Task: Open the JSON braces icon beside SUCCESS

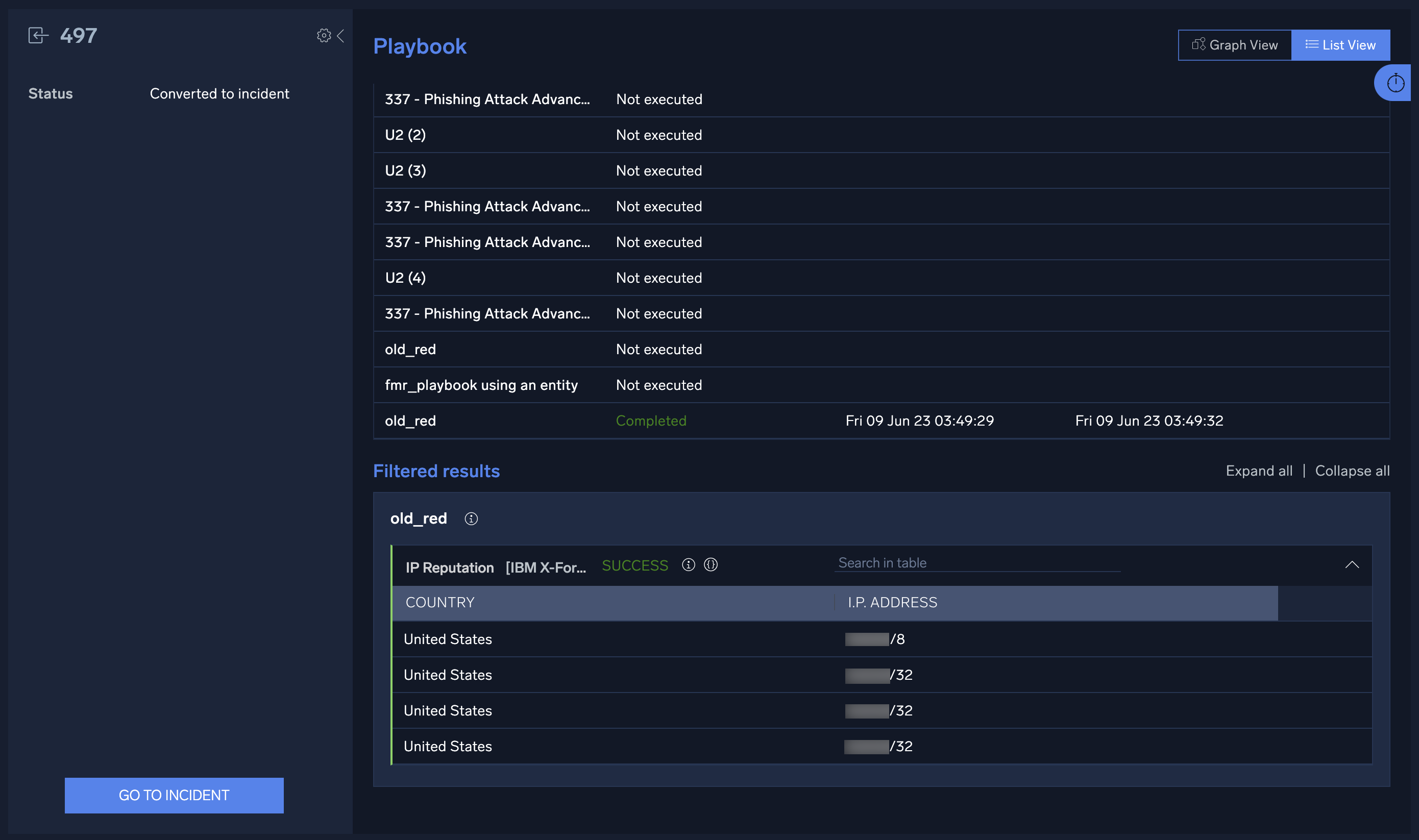Action: tap(711, 565)
